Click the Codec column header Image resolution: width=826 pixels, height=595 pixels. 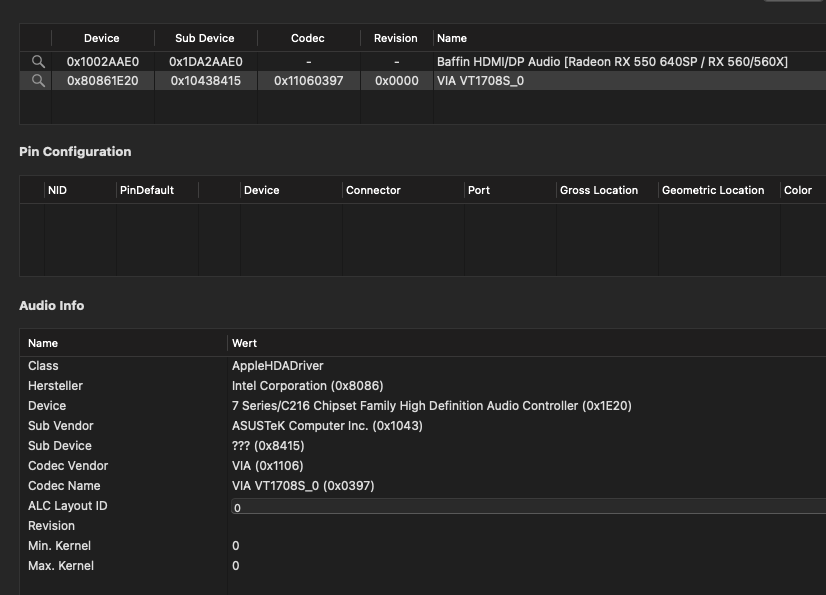(x=308, y=38)
